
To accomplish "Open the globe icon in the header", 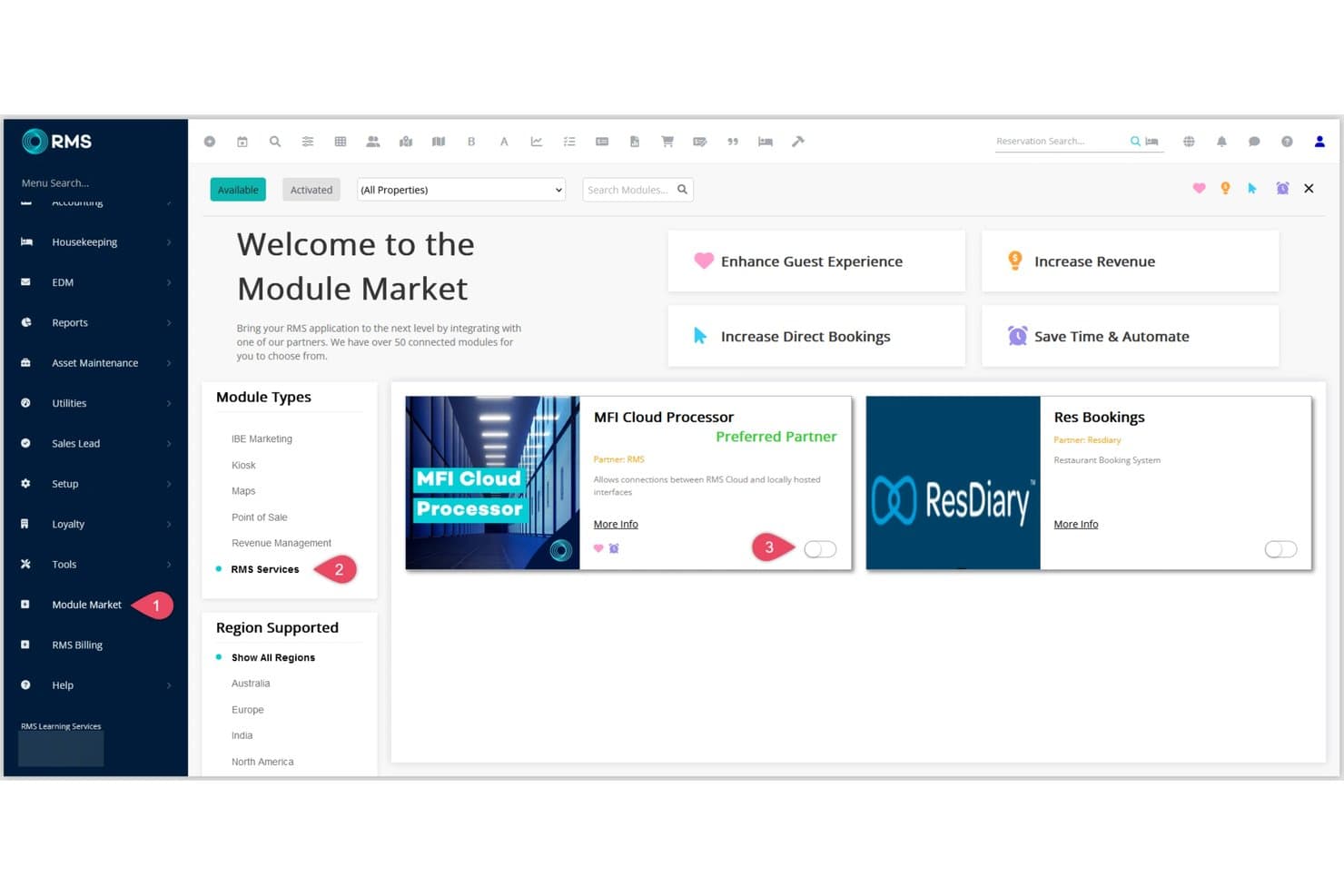I will click(1189, 142).
